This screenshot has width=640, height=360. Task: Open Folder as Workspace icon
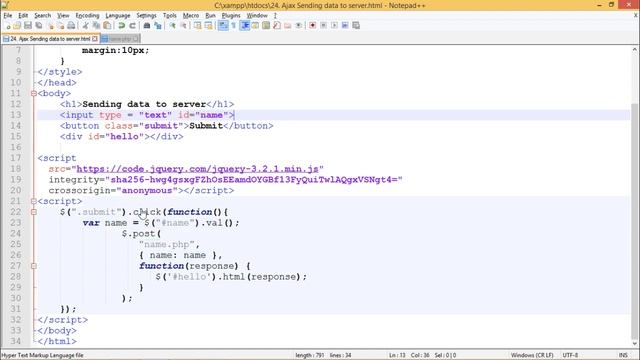[x=288, y=26]
